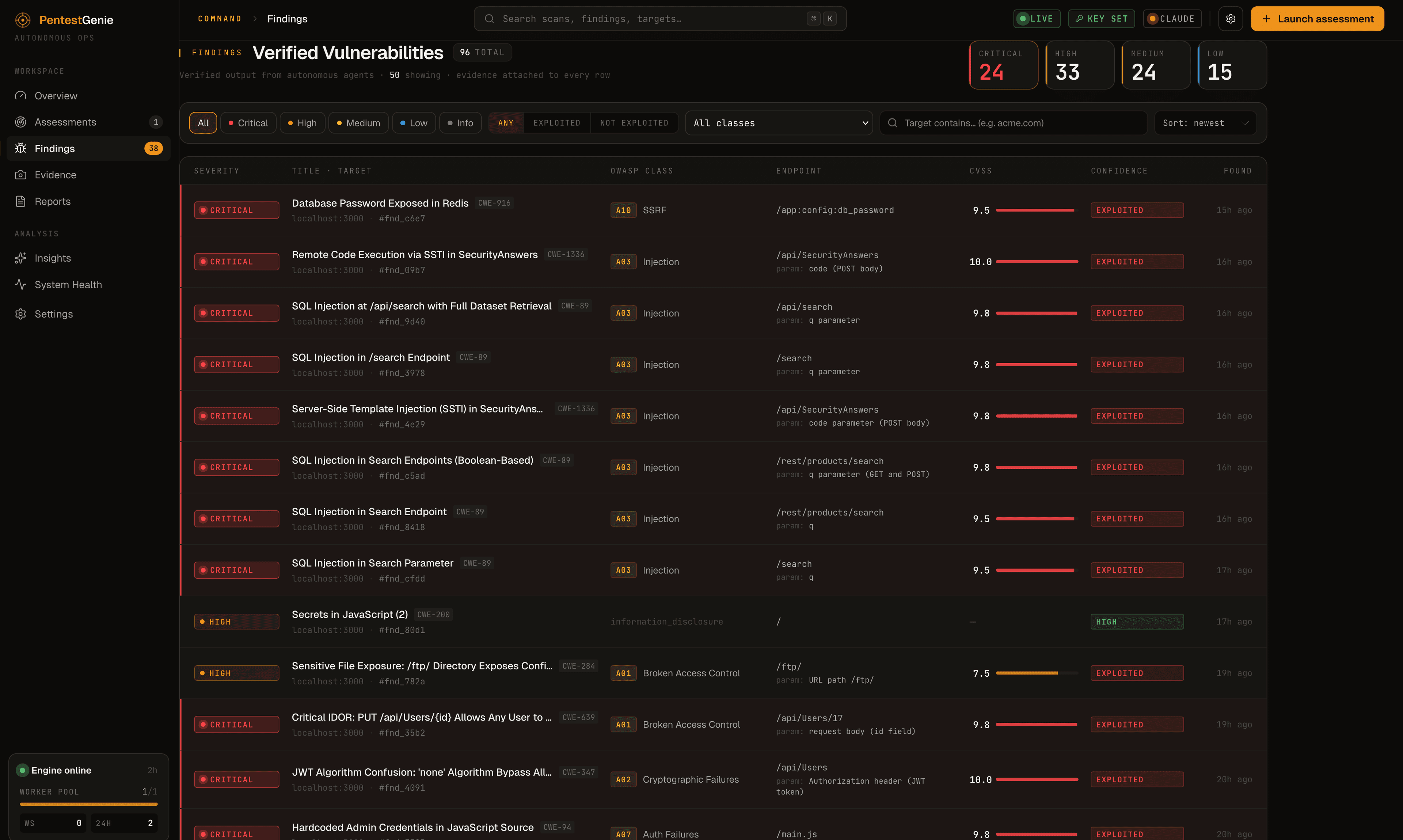Show only NOT EXPLOITED findings
The height and width of the screenshot is (840, 1403).
coord(634,123)
